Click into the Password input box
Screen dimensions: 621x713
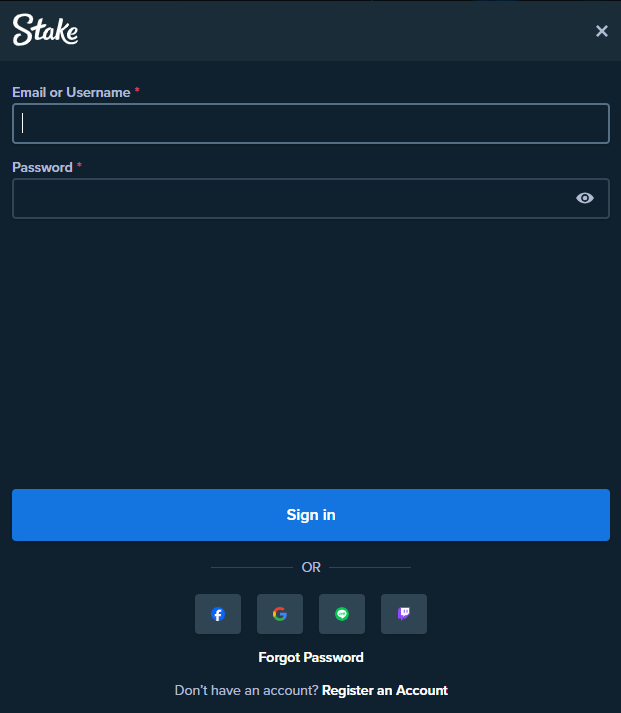click(290, 199)
